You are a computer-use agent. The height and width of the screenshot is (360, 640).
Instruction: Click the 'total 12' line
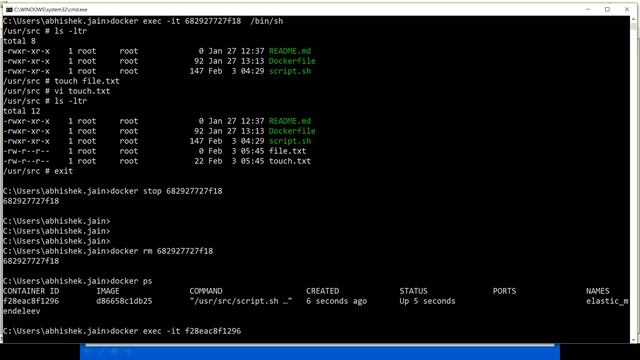22,111
